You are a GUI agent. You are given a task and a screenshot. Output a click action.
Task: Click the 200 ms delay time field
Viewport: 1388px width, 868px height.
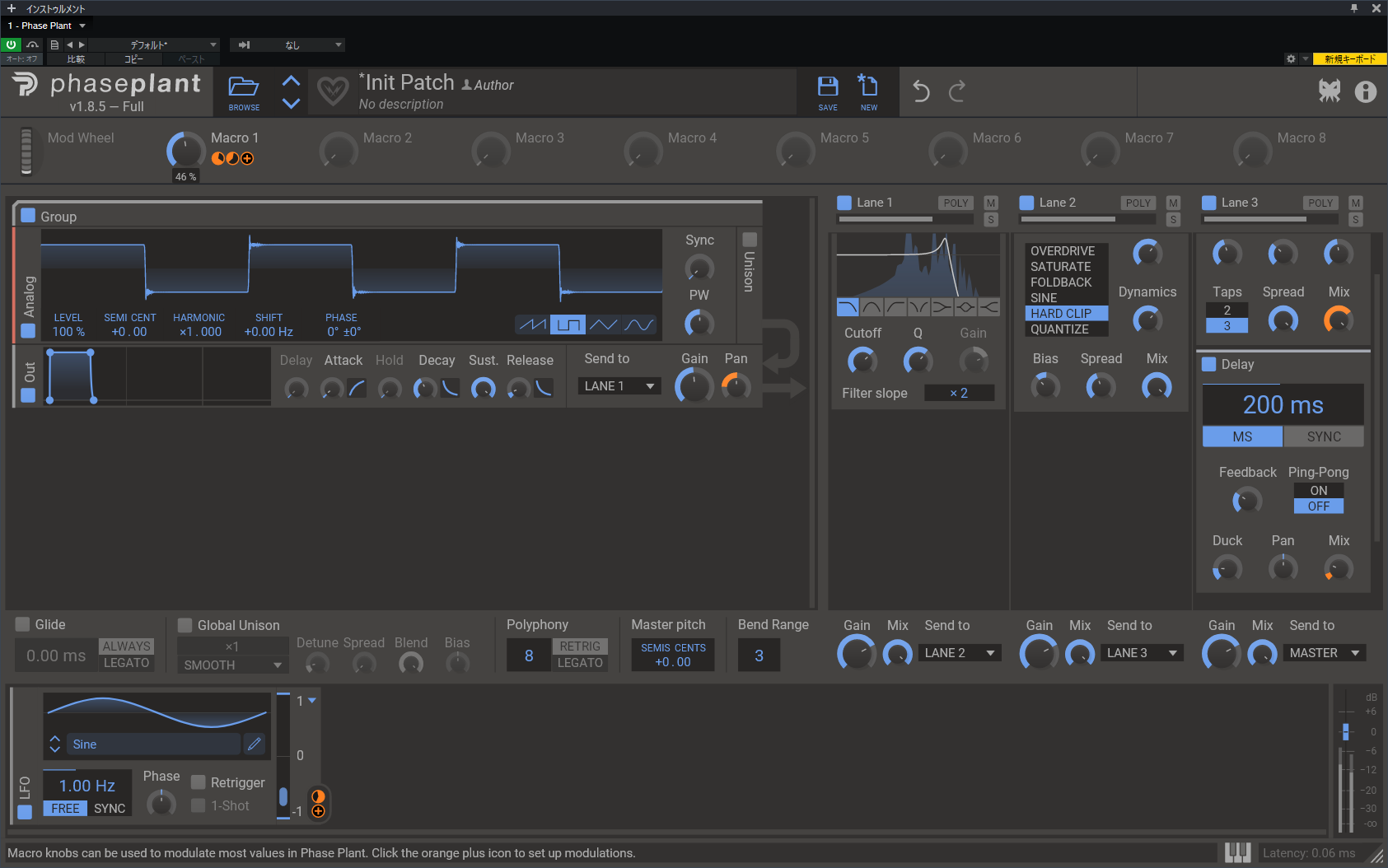(1283, 404)
